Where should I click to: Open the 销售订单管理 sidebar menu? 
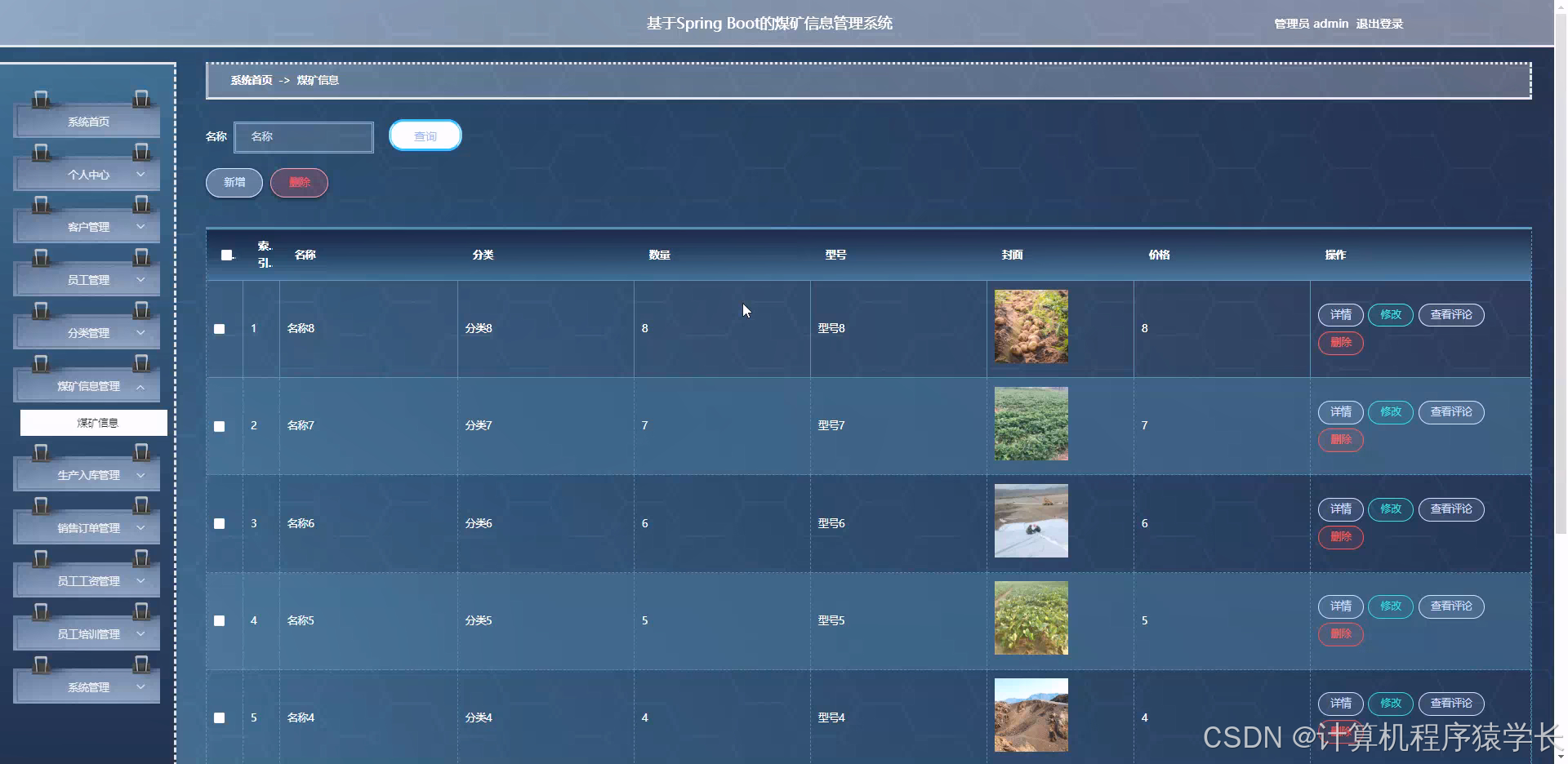(x=87, y=528)
